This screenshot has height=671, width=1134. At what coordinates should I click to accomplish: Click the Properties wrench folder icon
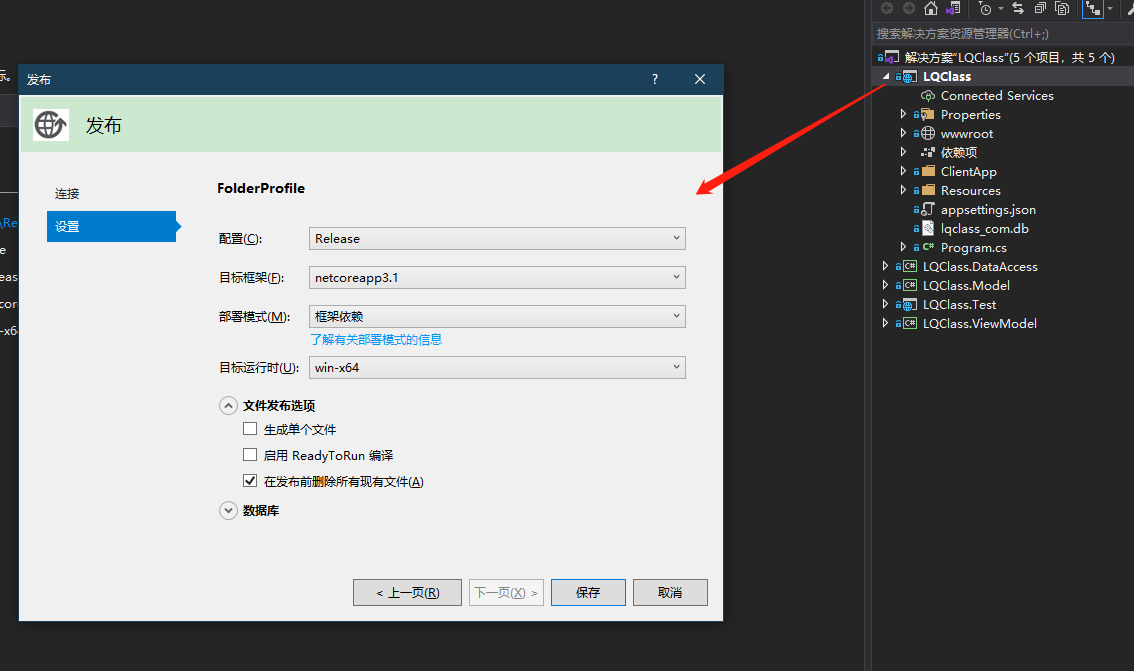928,114
